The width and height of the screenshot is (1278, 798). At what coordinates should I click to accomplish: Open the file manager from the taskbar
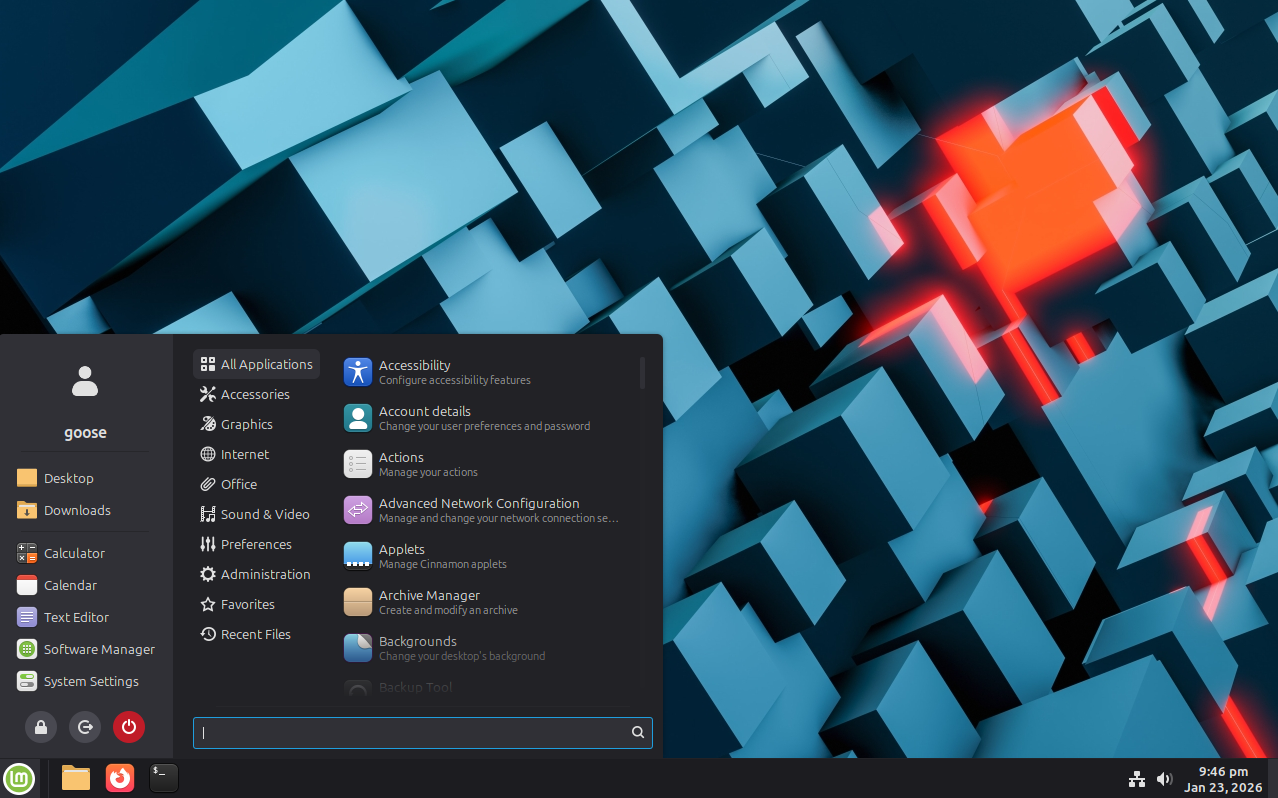coord(75,778)
